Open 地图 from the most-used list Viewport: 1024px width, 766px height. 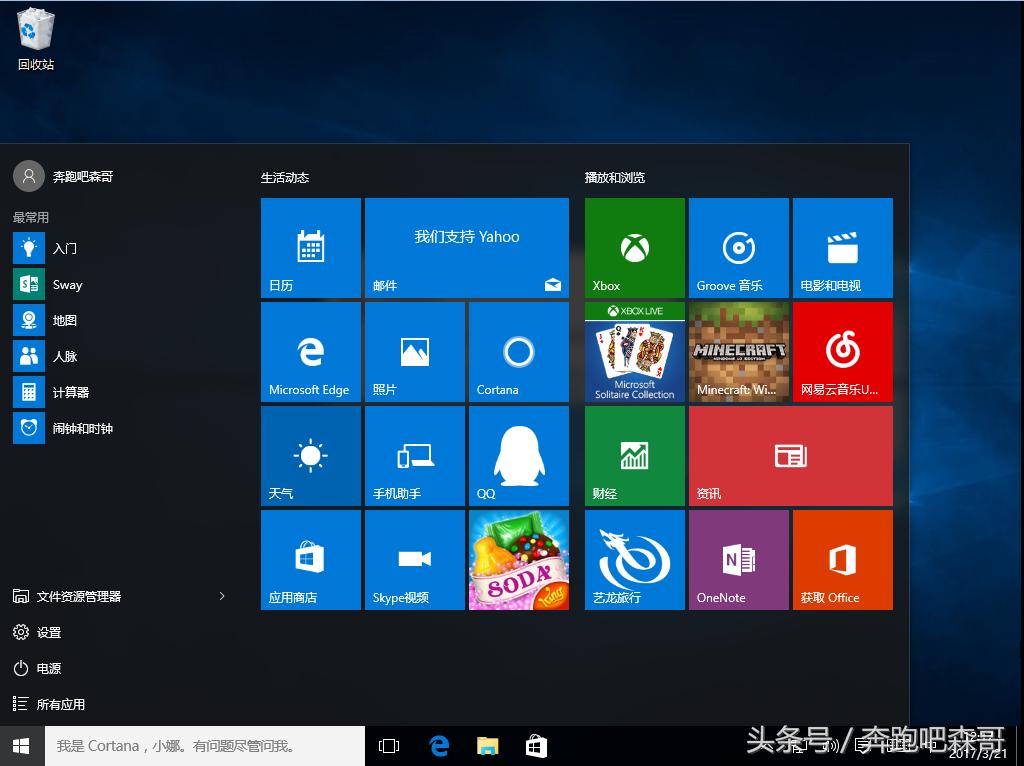(x=64, y=320)
